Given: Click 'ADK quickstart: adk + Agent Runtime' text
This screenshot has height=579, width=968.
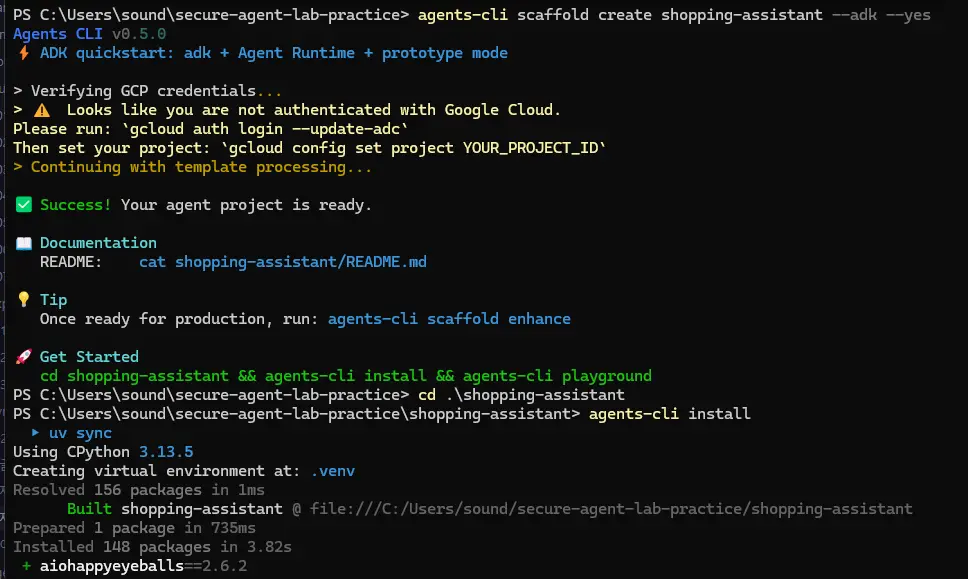Looking at the screenshot, I should tap(198, 53).
